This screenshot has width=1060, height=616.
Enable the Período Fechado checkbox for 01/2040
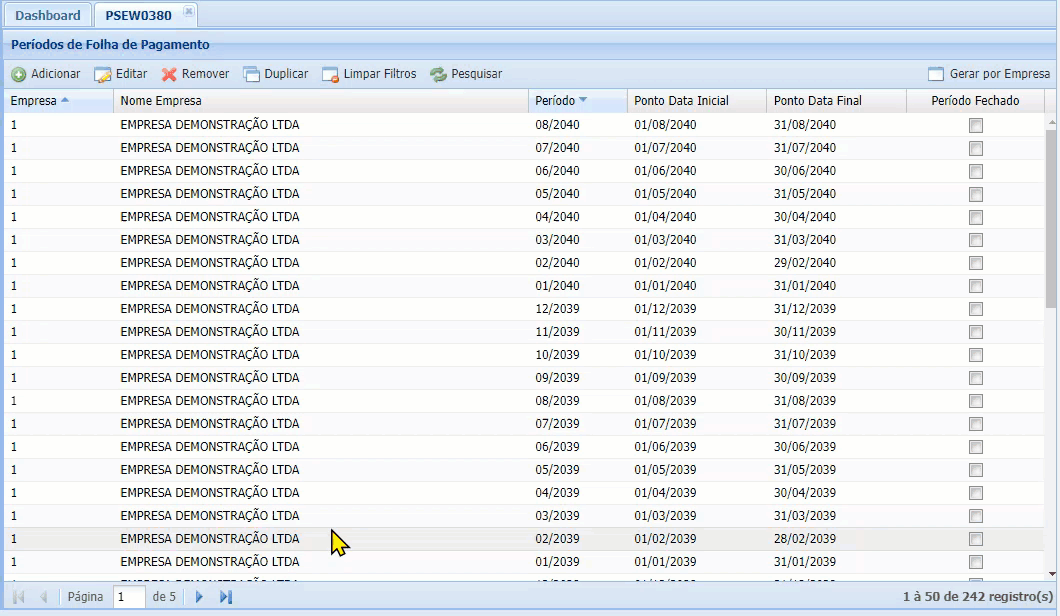(x=976, y=285)
